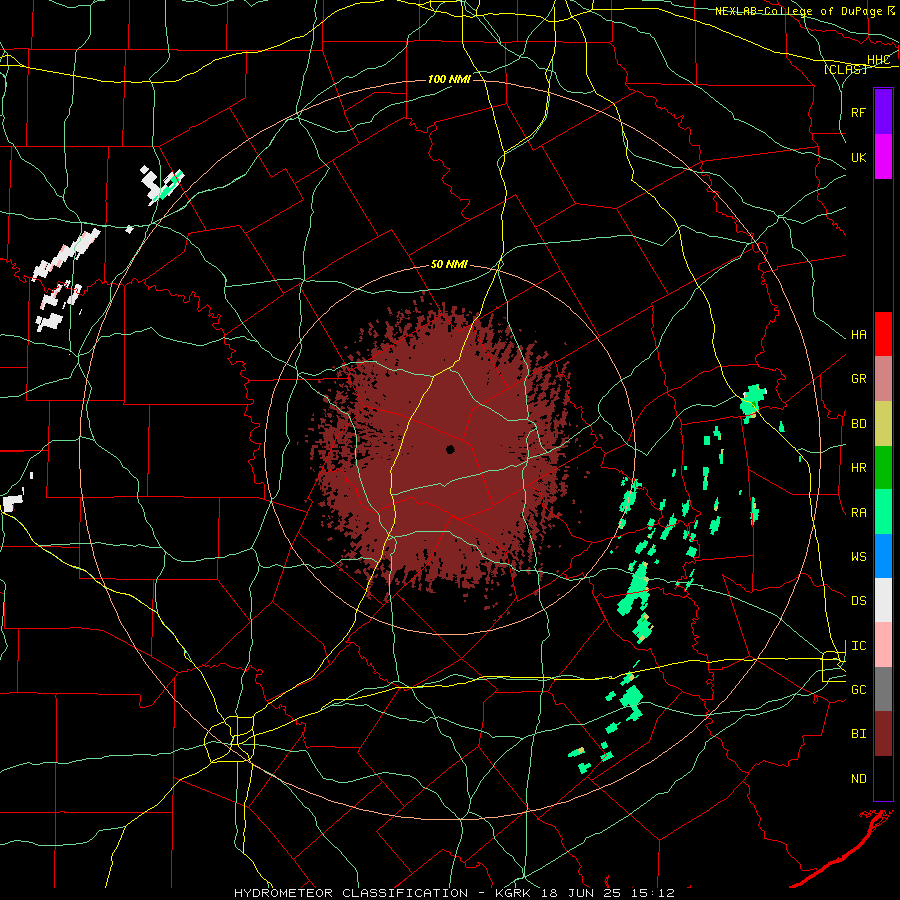Screen dimensions: 900x900
Task: Click the dark green HR legend swatch
Action: (883, 468)
